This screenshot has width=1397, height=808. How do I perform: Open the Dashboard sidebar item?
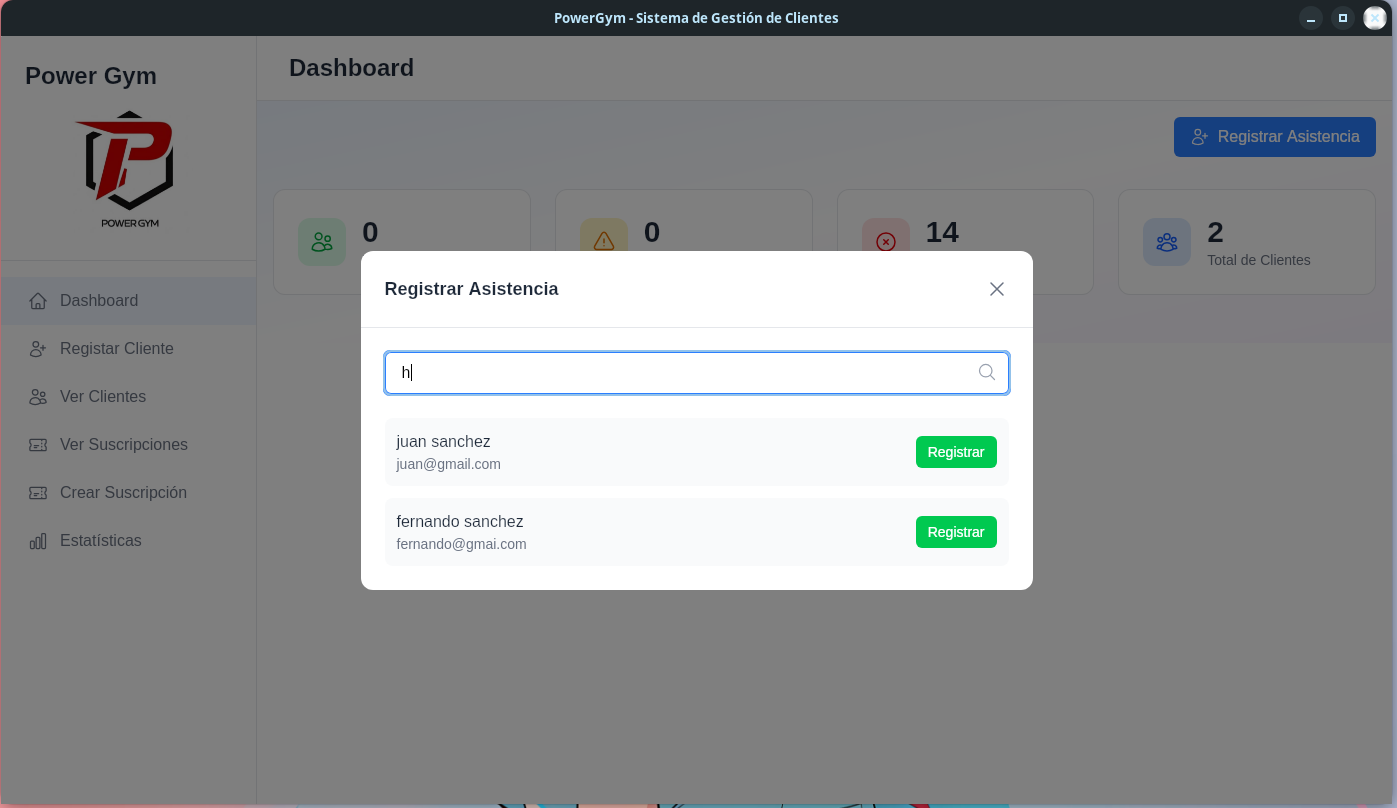tap(129, 301)
